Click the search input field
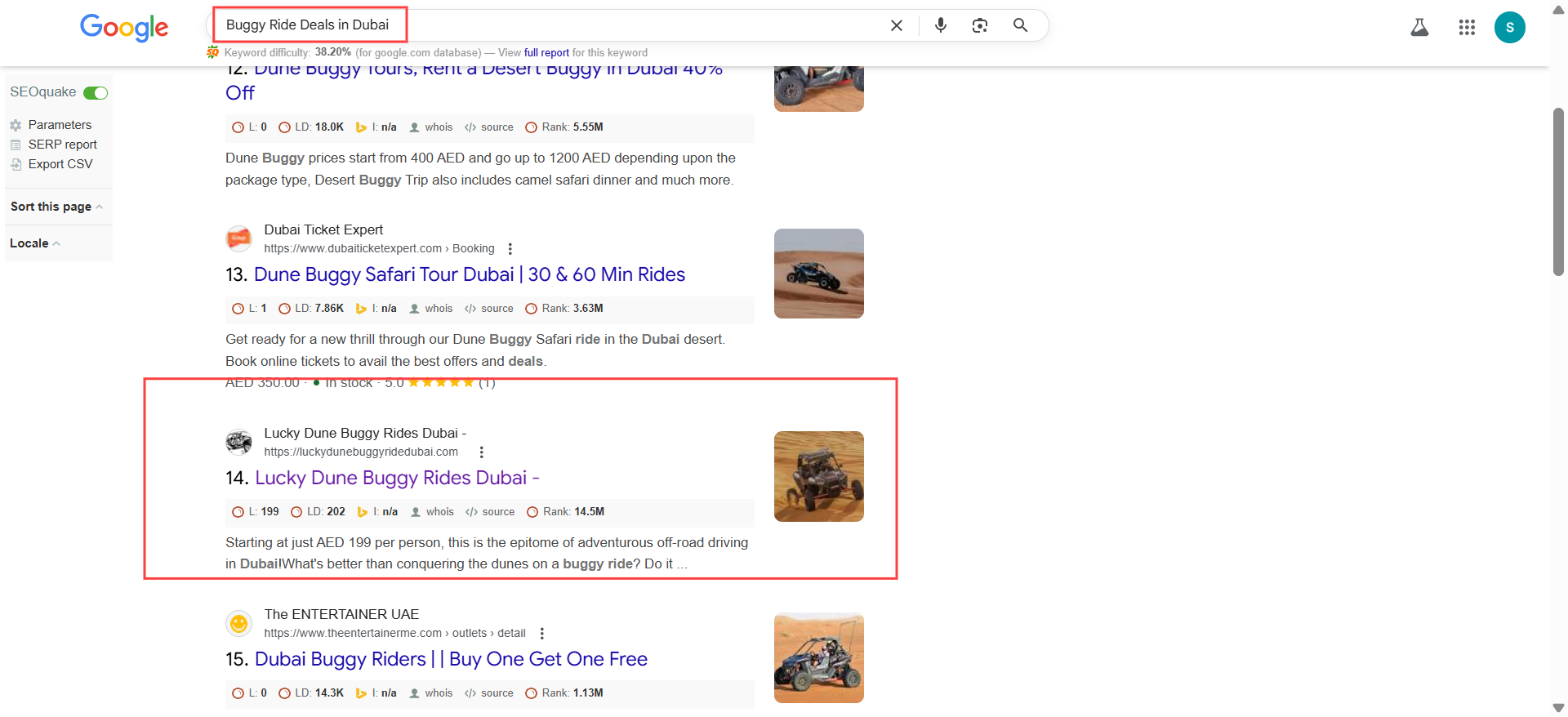This screenshot has width=1568, height=717. (547, 25)
